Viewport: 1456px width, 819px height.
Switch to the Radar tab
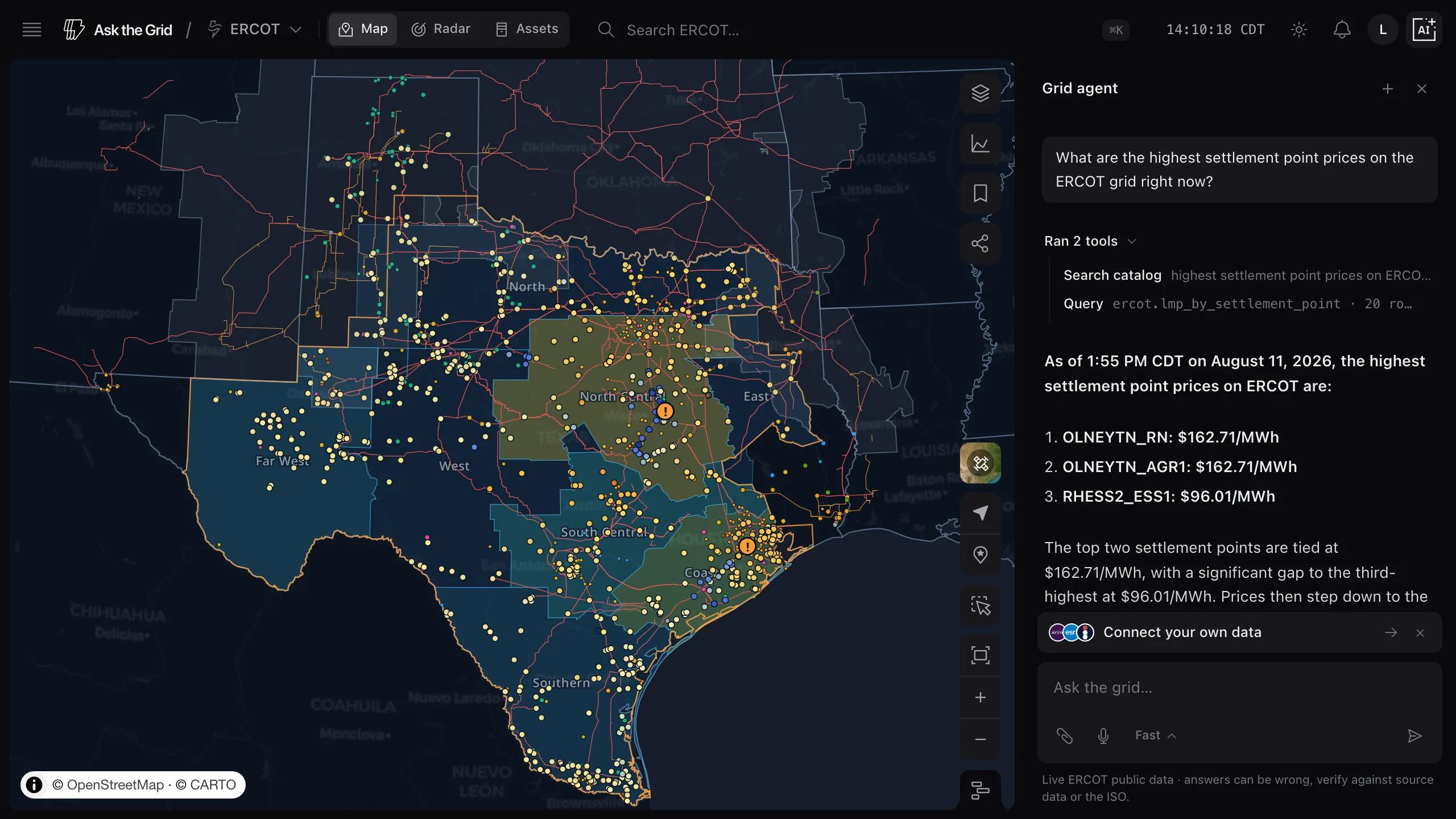point(441,29)
